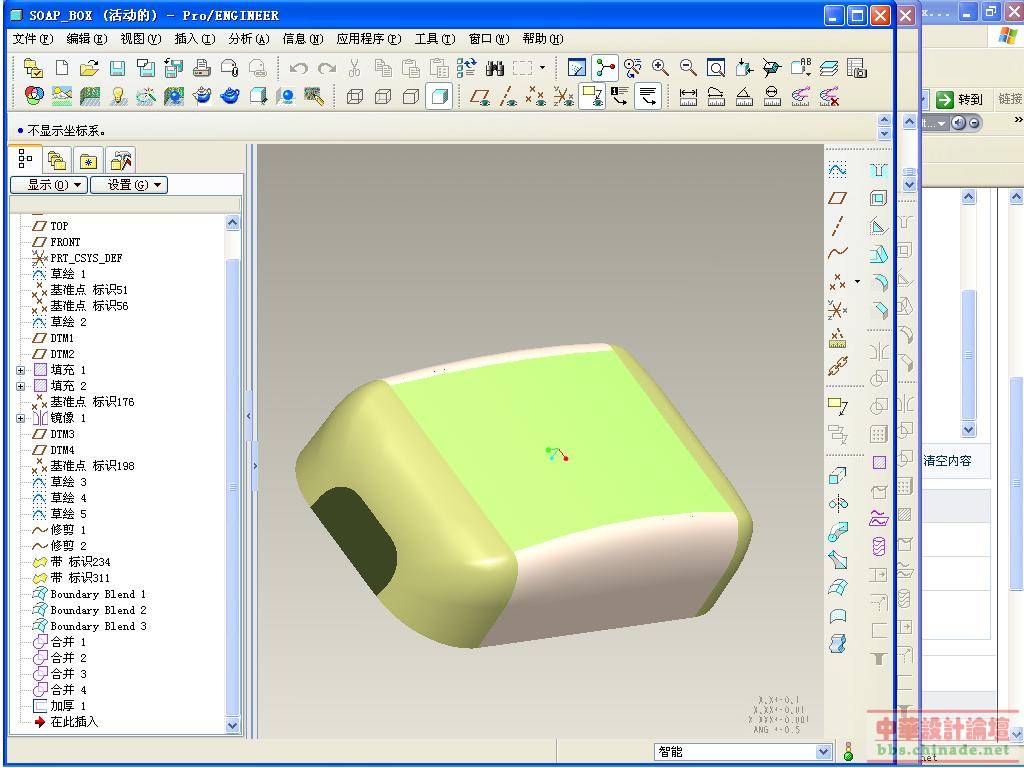Click the Print icon in toolbar
1024x768 pixels.
tap(201, 68)
